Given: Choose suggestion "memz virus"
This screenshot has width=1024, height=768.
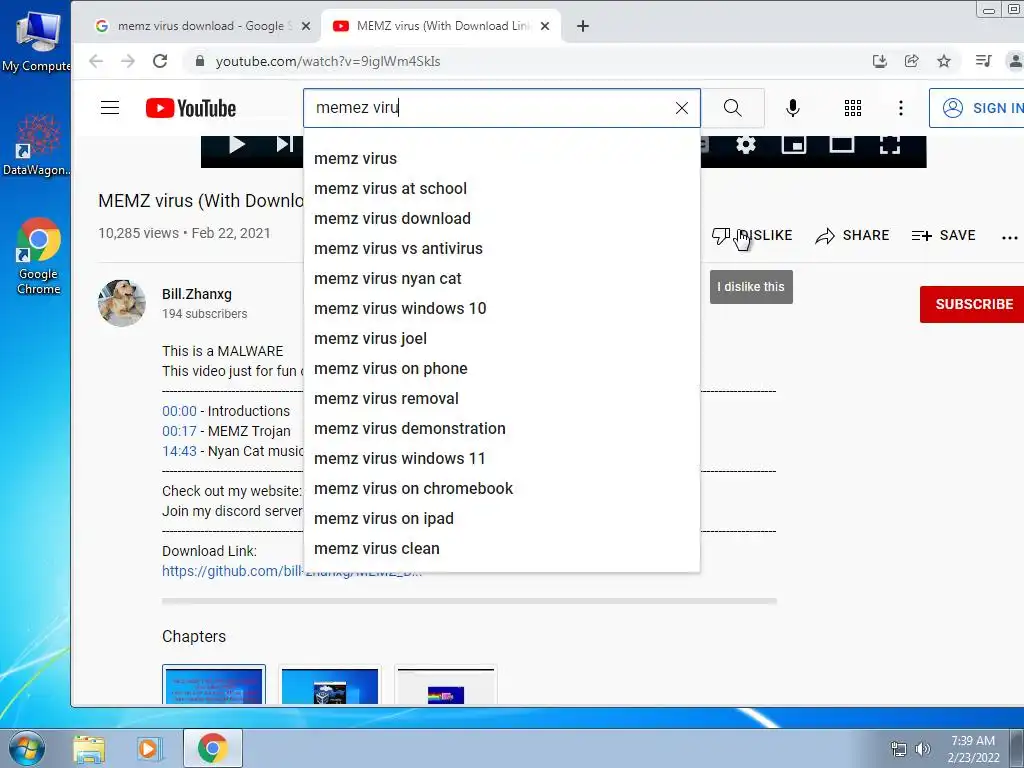Looking at the screenshot, I should pos(502,159).
